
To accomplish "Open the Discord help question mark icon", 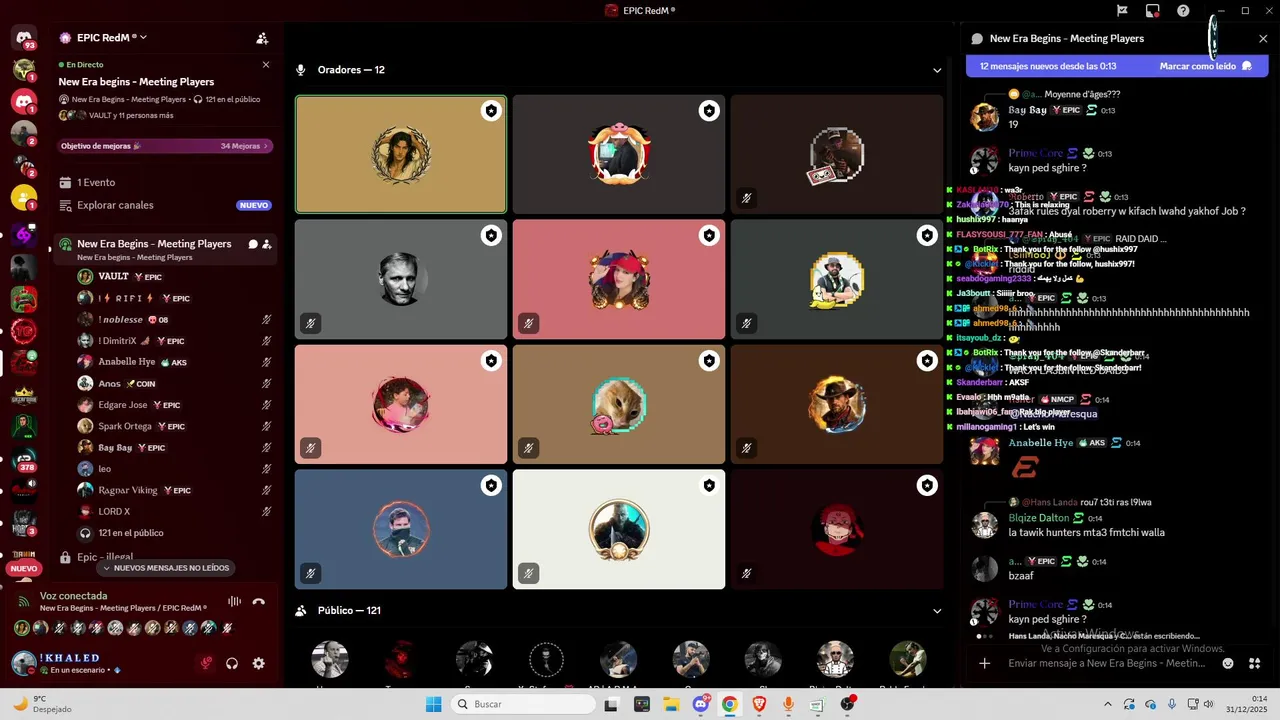I will [1183, 11].
